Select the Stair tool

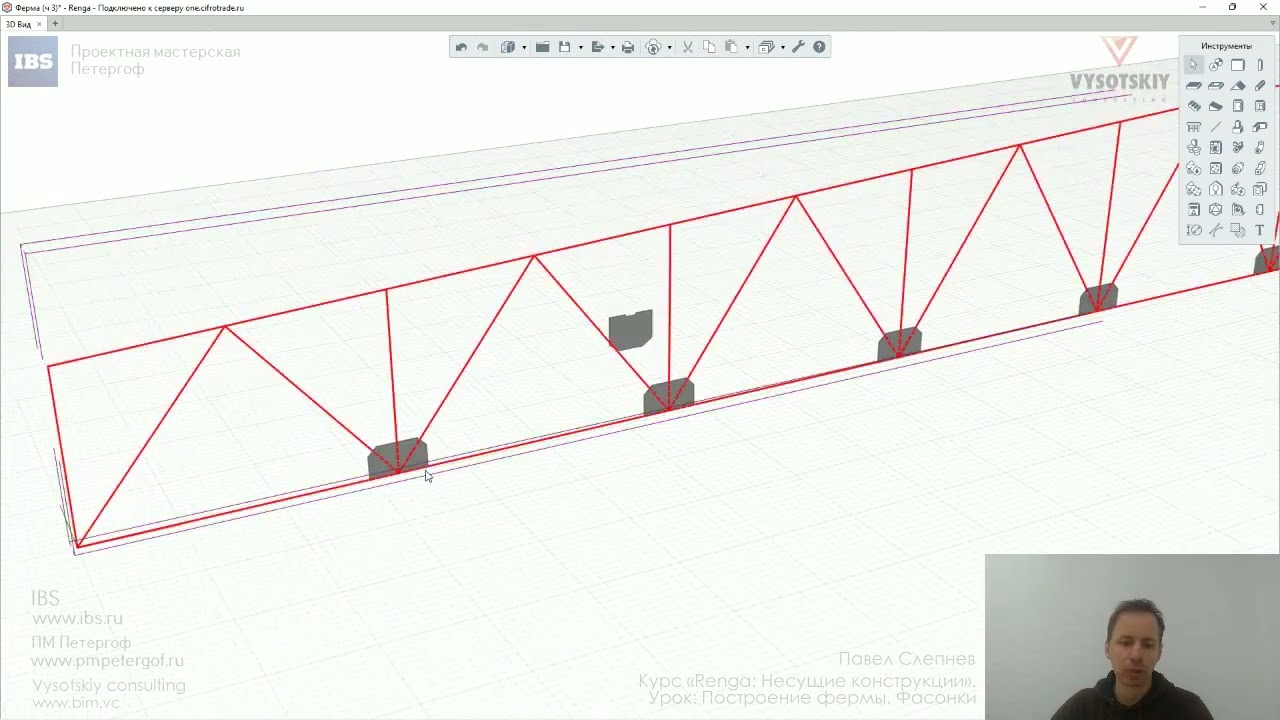tap(1194, 106)
